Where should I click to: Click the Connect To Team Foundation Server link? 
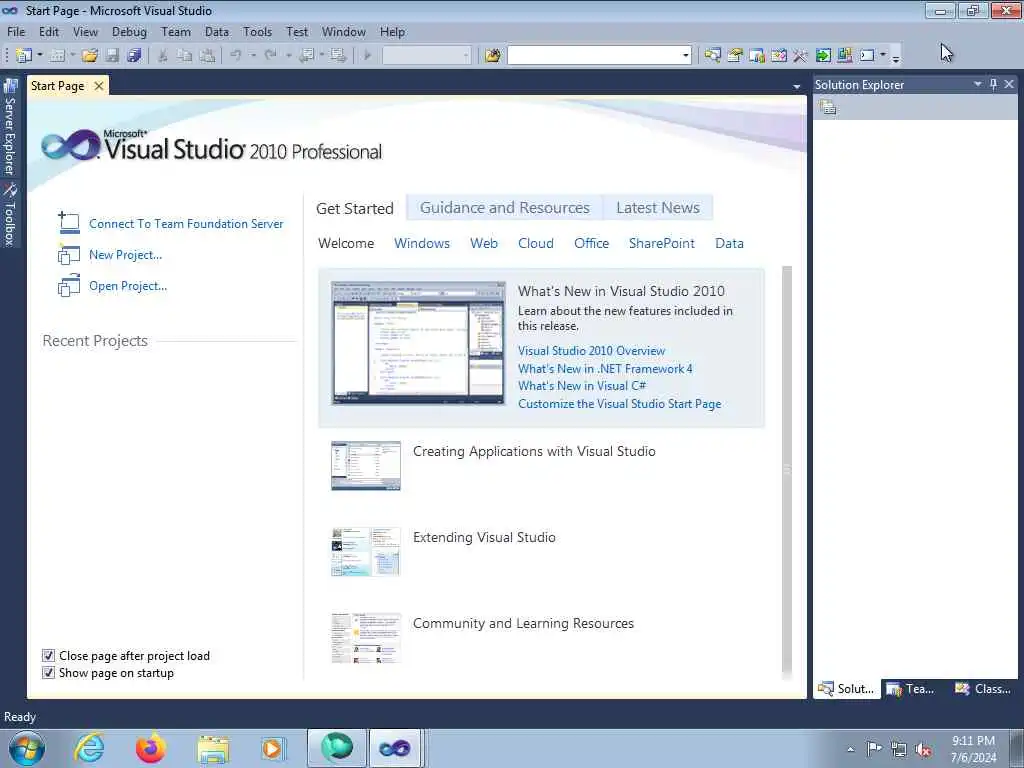click(186, 223)
